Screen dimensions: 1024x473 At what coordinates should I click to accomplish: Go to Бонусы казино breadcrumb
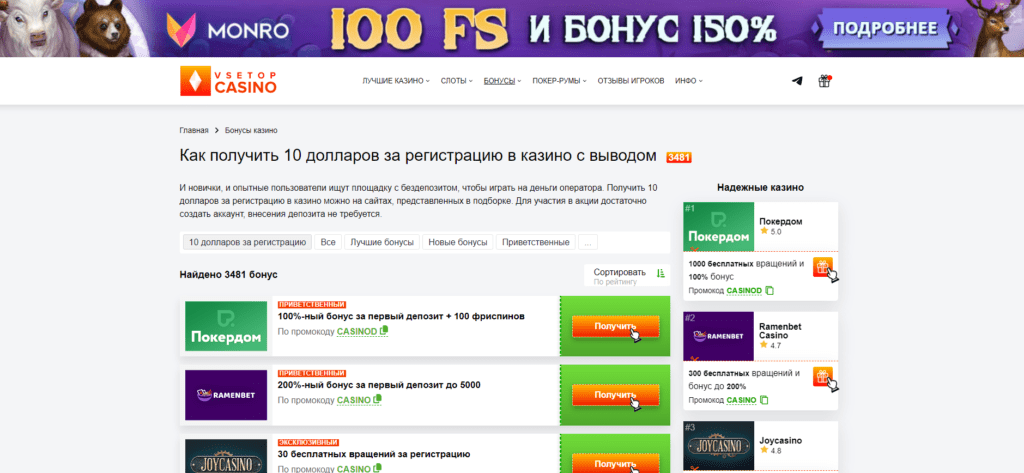click(x=251, y=131)
